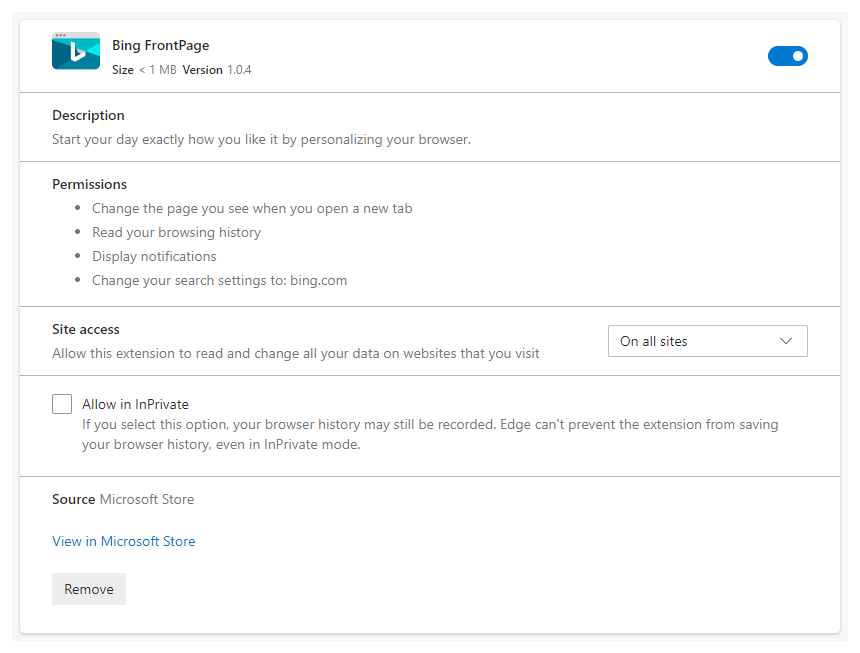Click the Site access heading
This screenshot has width=860, height=653.
point(86,329)
